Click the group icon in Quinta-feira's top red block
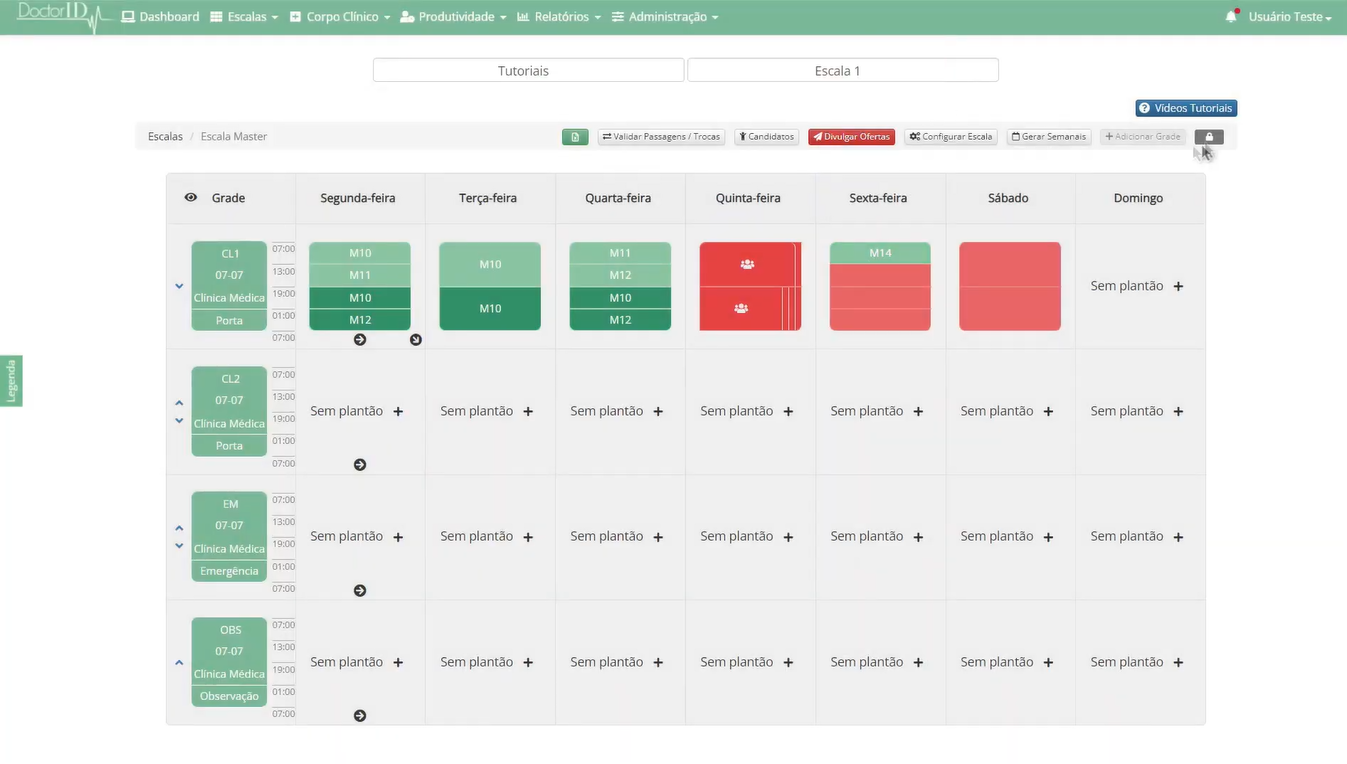 pos(747,264)
